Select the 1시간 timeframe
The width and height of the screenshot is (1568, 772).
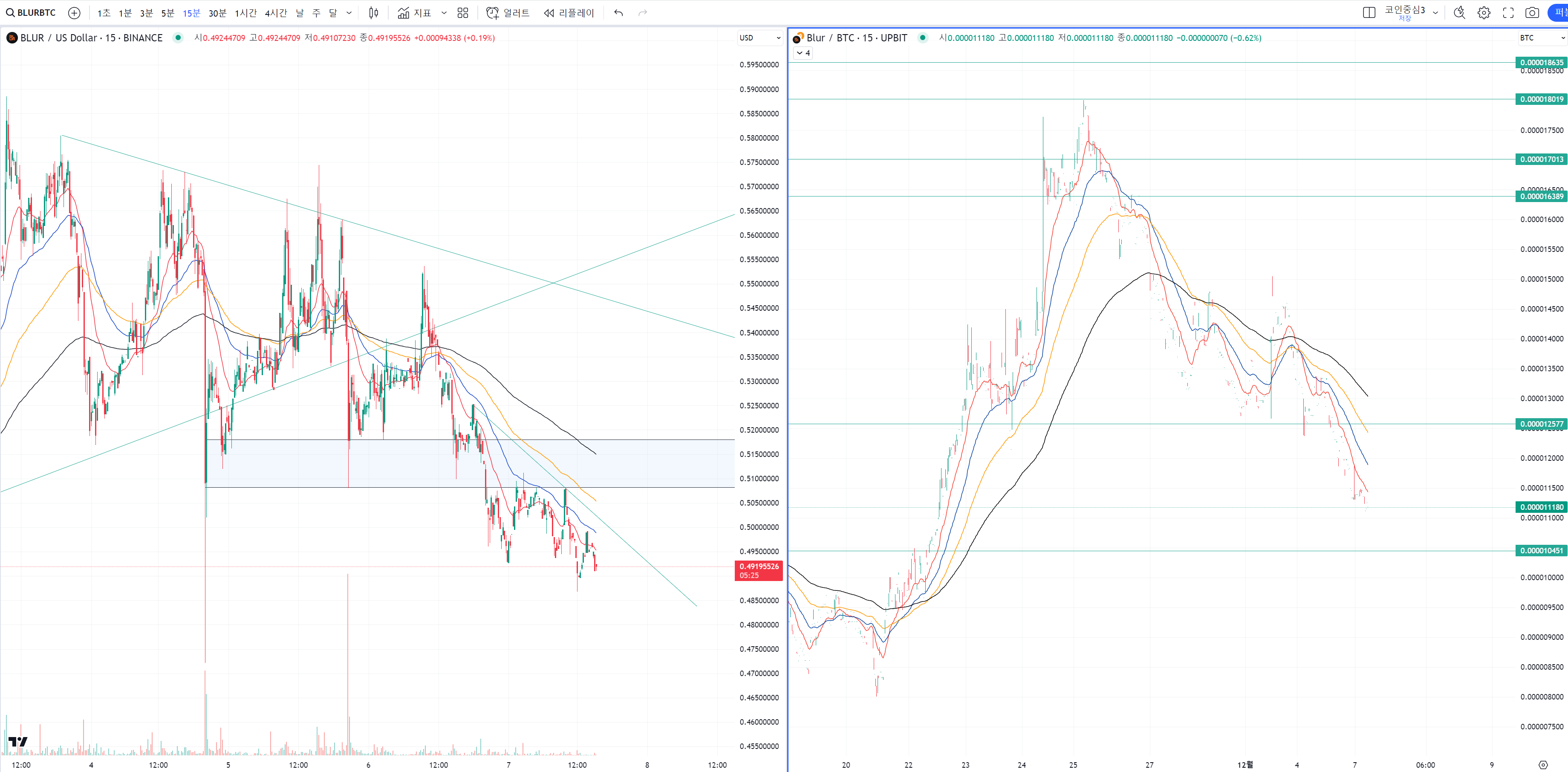(x=245, y=13)
